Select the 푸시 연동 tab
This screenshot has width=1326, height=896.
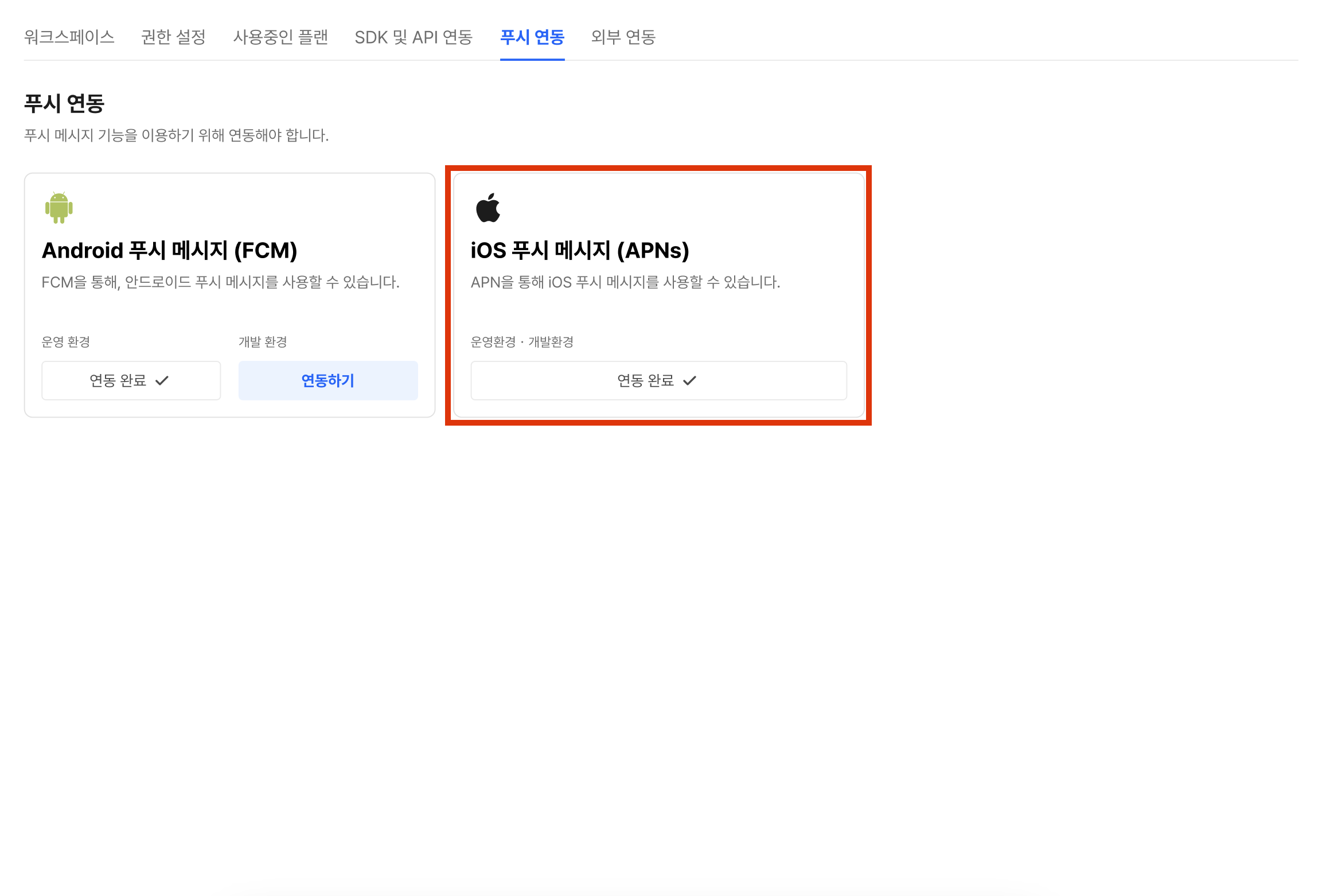(x=532, y=37)
